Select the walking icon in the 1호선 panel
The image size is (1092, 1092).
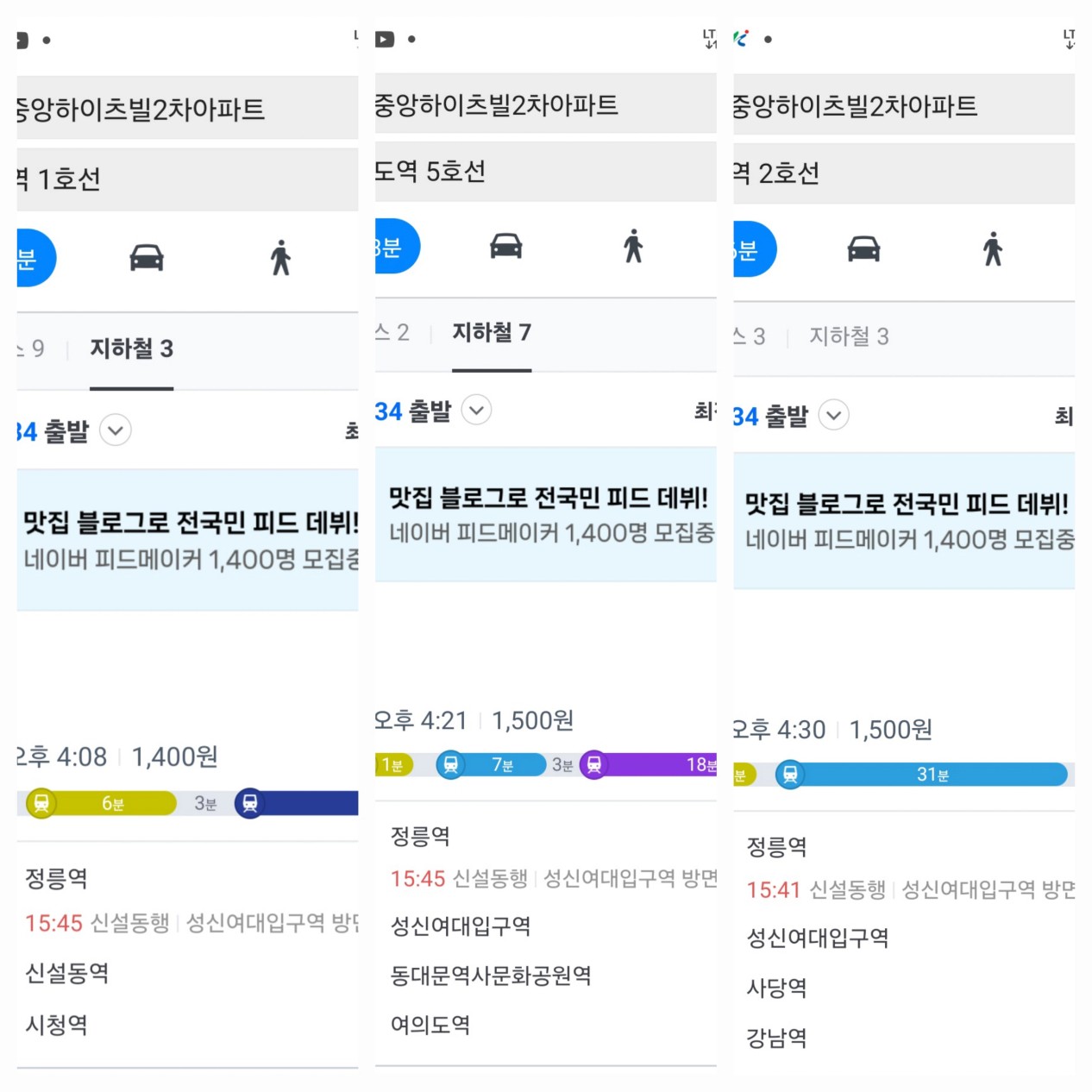coord(280,257)
